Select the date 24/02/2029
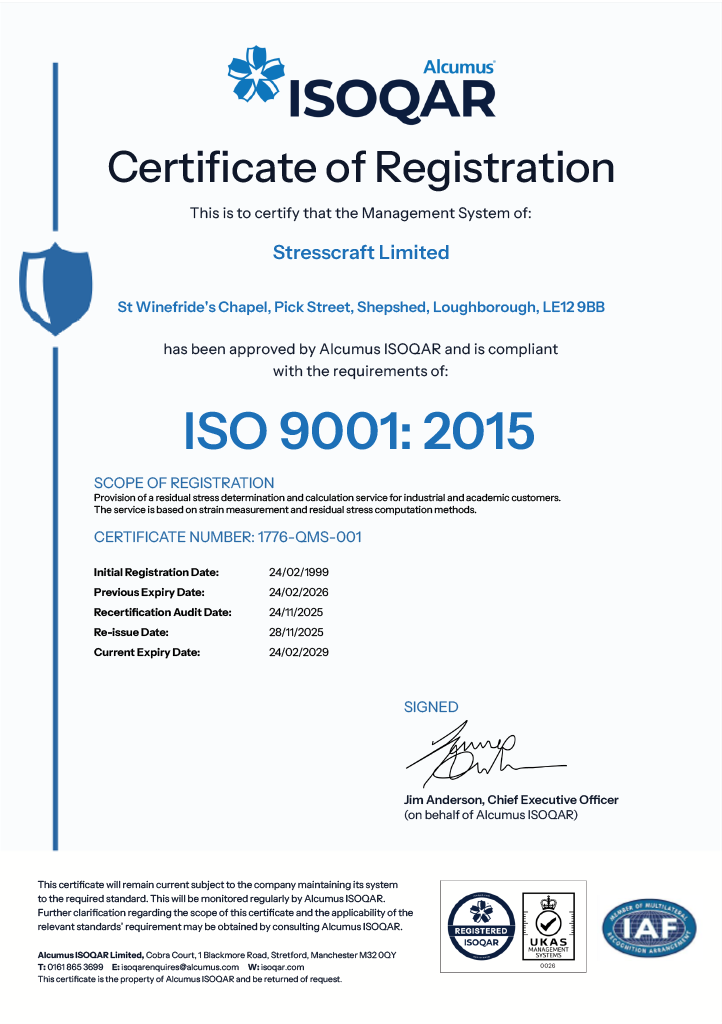This screenshot has height=1024, width=722. pyautogui.click(x=299, y=652)
